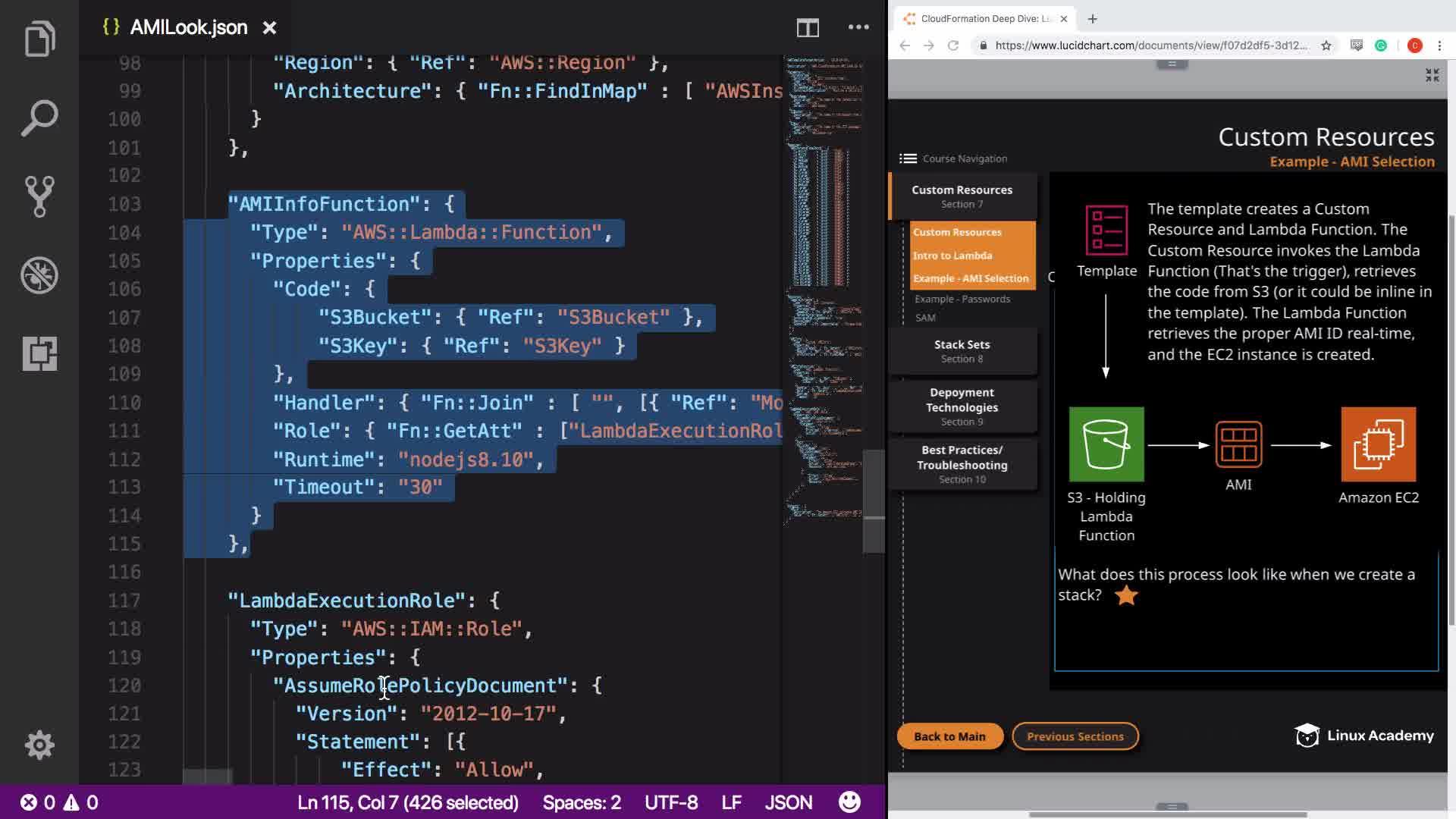Change Spaces: 2 indentation setting
The width and height of the screenshot is (1456, 819).
(x=582, y=802)
